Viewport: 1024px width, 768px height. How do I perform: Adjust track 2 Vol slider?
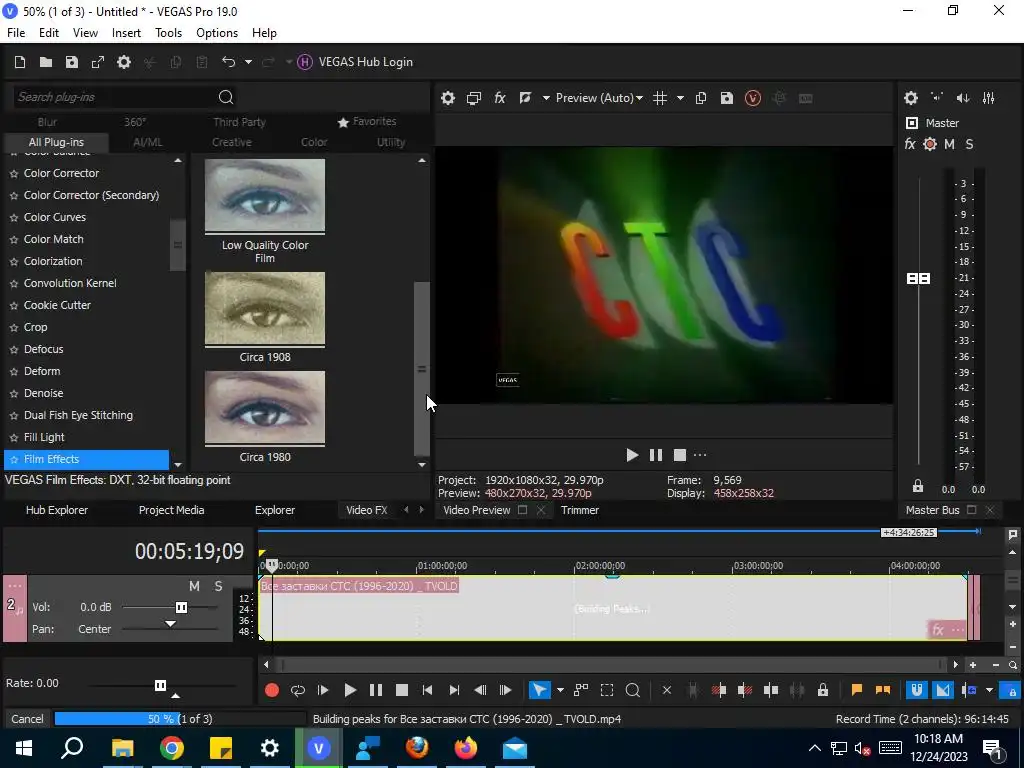point(181,607)
